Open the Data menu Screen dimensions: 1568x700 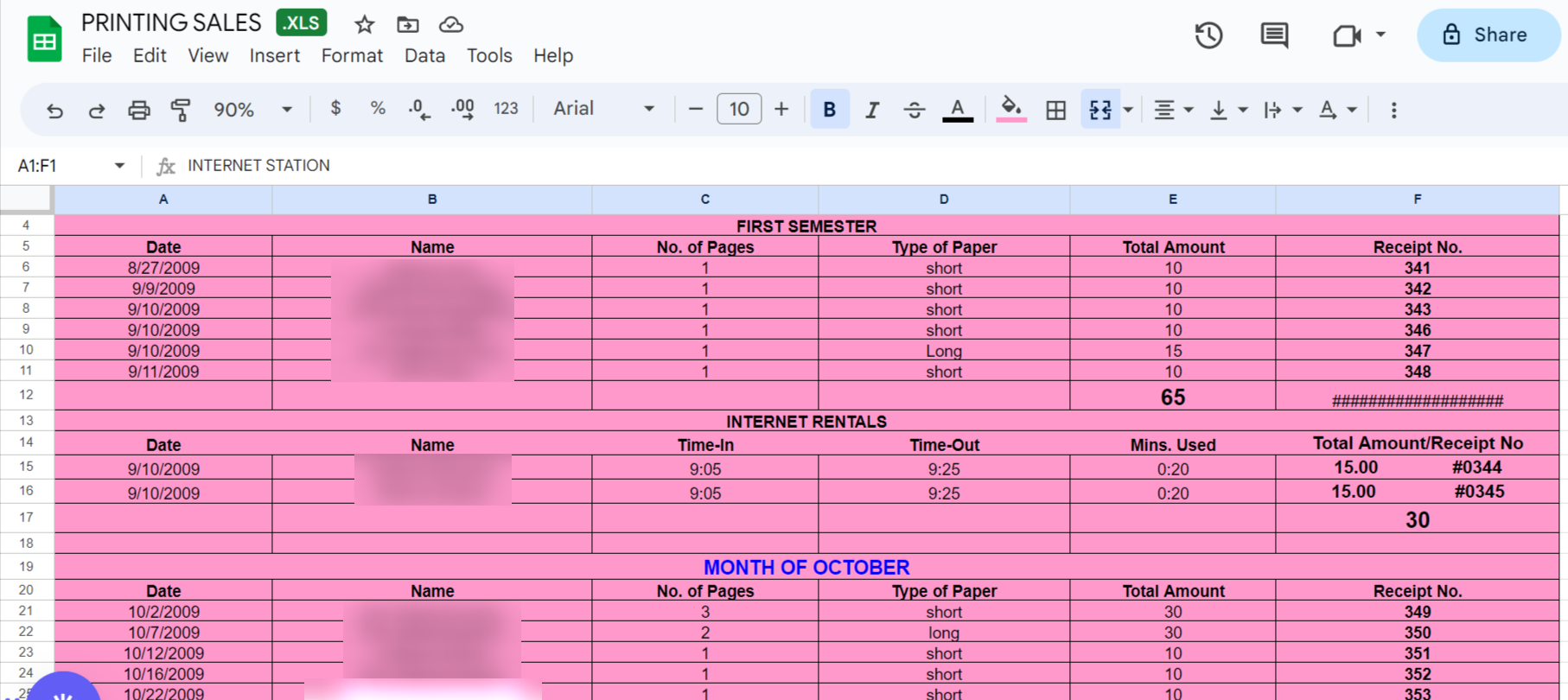click(424, 55)
